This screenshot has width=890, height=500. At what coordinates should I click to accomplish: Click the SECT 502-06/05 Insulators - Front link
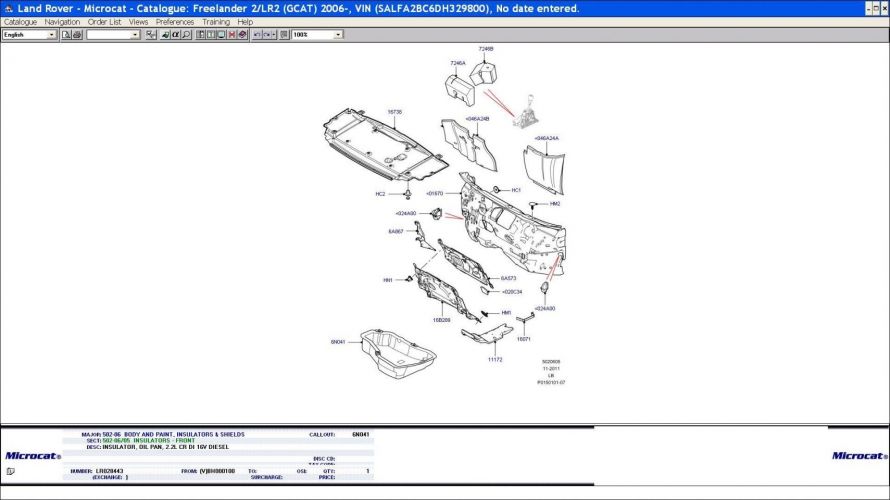pyautogui.click(x=148, y=440)
